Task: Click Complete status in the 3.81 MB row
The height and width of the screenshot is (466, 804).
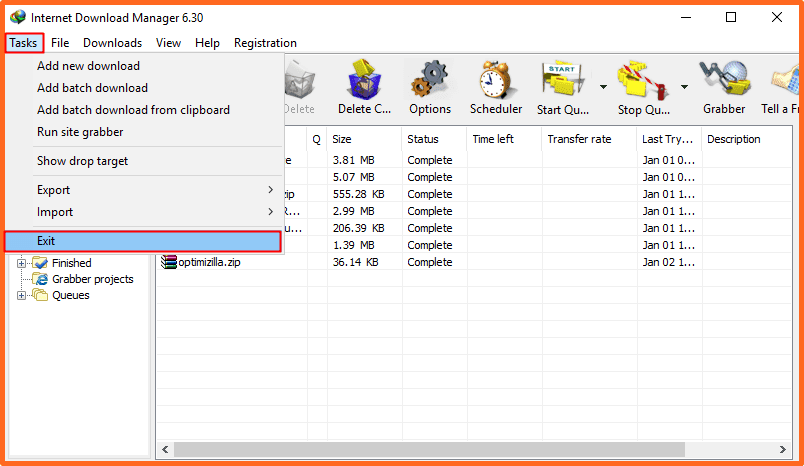Action: click(430, 160)
